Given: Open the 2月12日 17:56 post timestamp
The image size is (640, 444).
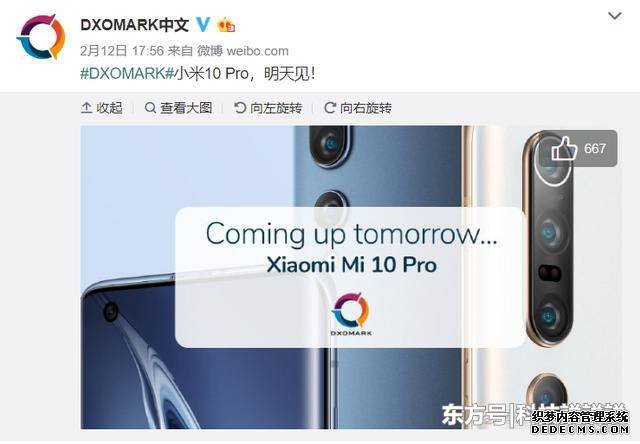Looking at the screenshot, I should pos(122,51).
